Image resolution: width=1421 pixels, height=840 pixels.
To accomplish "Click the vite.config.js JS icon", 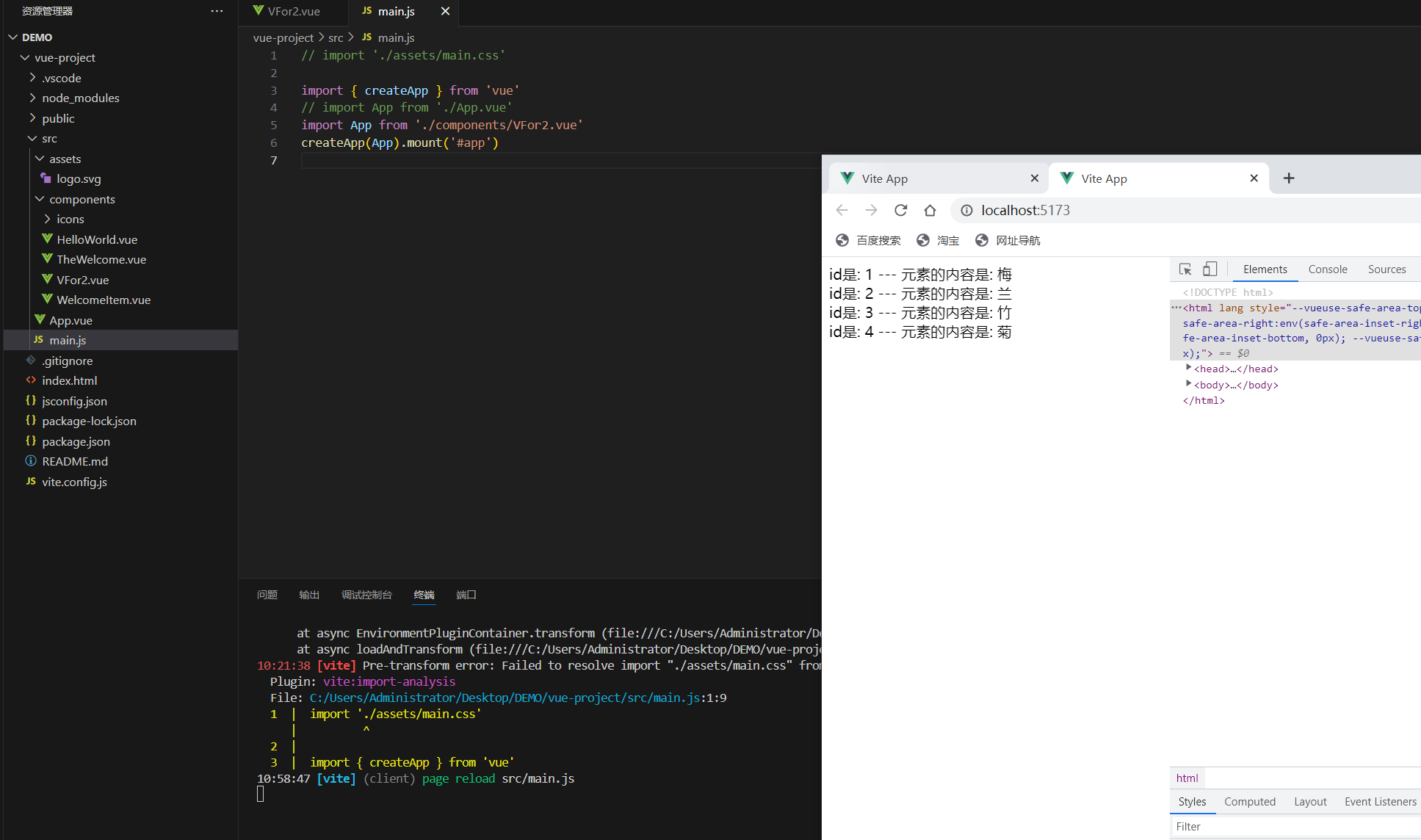I will [x=31, y=482].
